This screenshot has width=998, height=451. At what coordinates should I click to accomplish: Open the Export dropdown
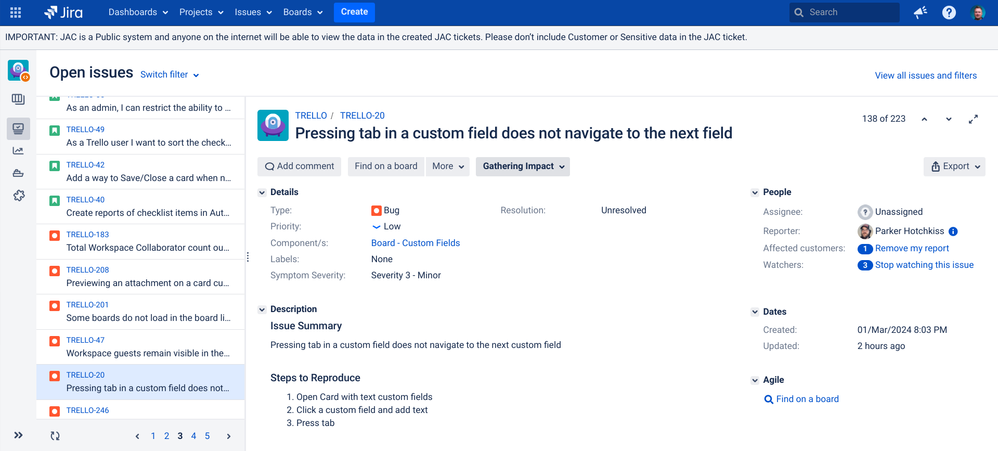[x=954, y=167]
